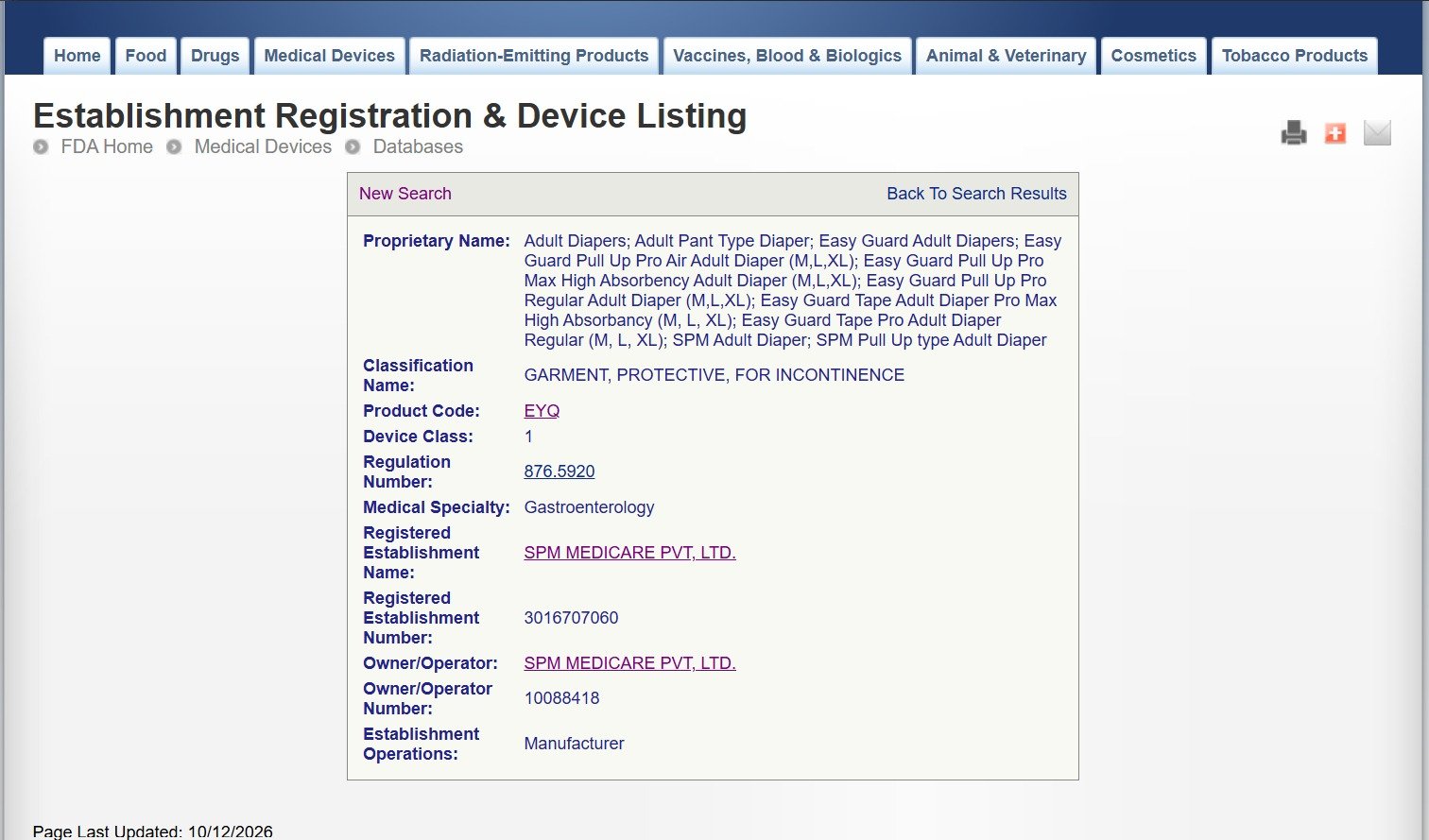Go to Vaccines, Blood & Biologics tab
Image resolution: width=1429 pixels, height=840 pixels.
point(787,56)
